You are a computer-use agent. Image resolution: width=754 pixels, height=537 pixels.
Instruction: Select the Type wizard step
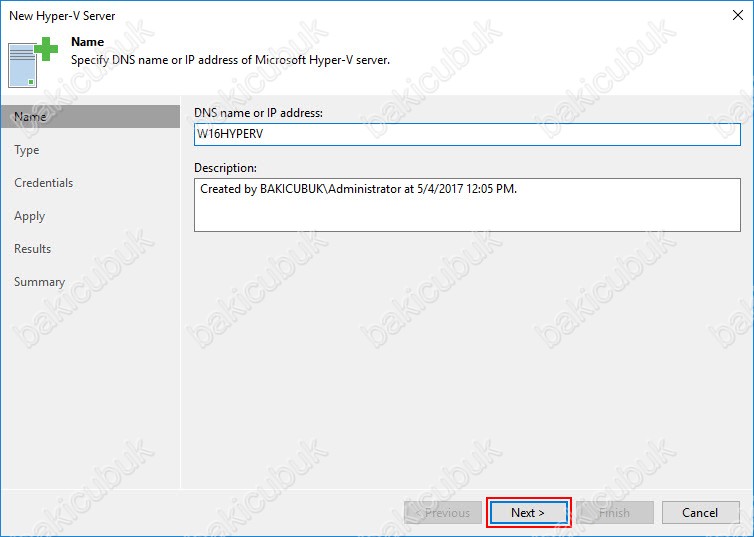click(x=27, y=150)
